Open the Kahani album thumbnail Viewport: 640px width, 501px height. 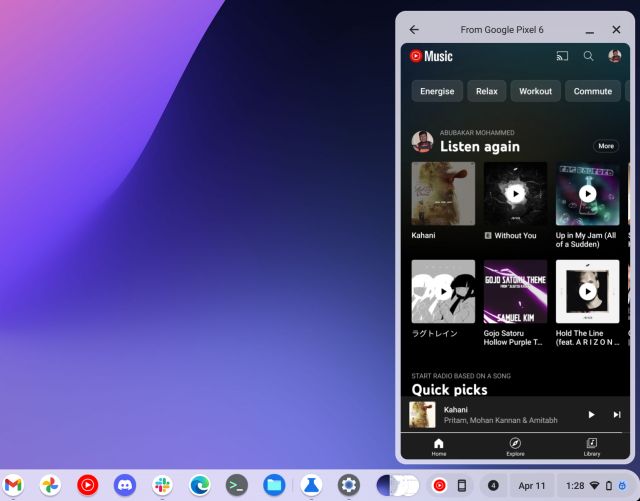click(443, 194)
